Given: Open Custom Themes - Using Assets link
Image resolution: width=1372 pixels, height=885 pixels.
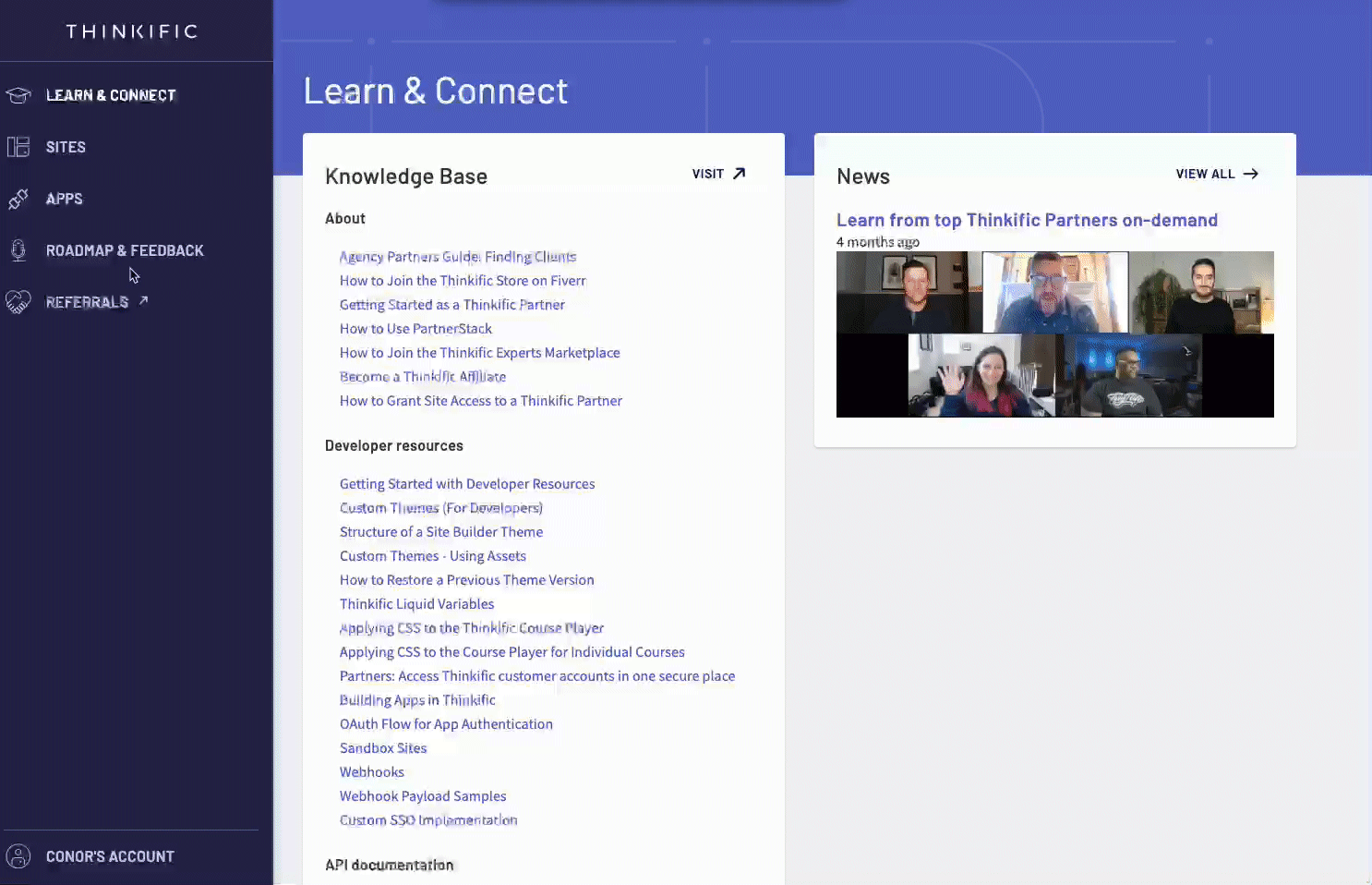Looking at the screenshot, I should (433, 556).
